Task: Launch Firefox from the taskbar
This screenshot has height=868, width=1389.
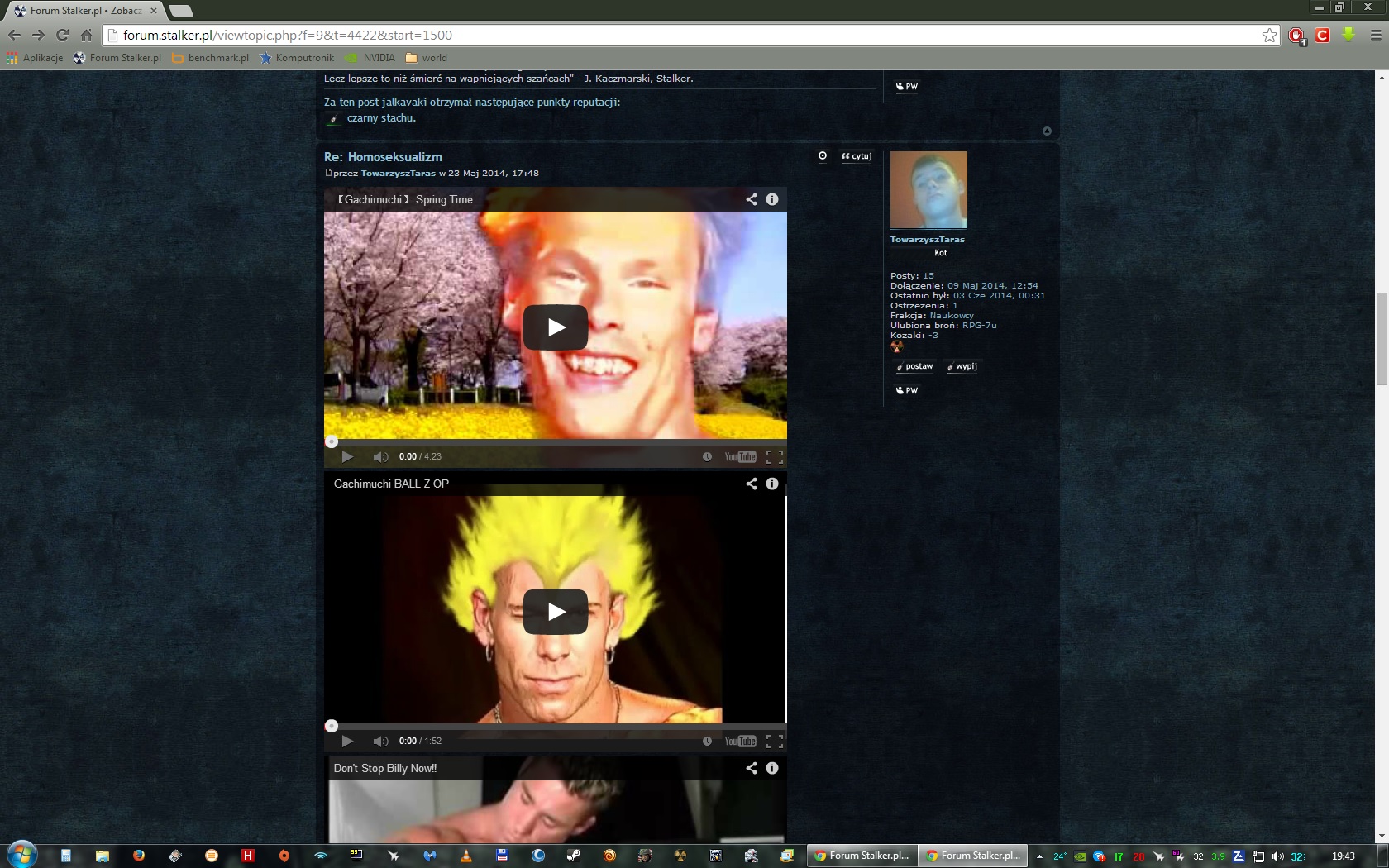Action: (x=139, y=856)
